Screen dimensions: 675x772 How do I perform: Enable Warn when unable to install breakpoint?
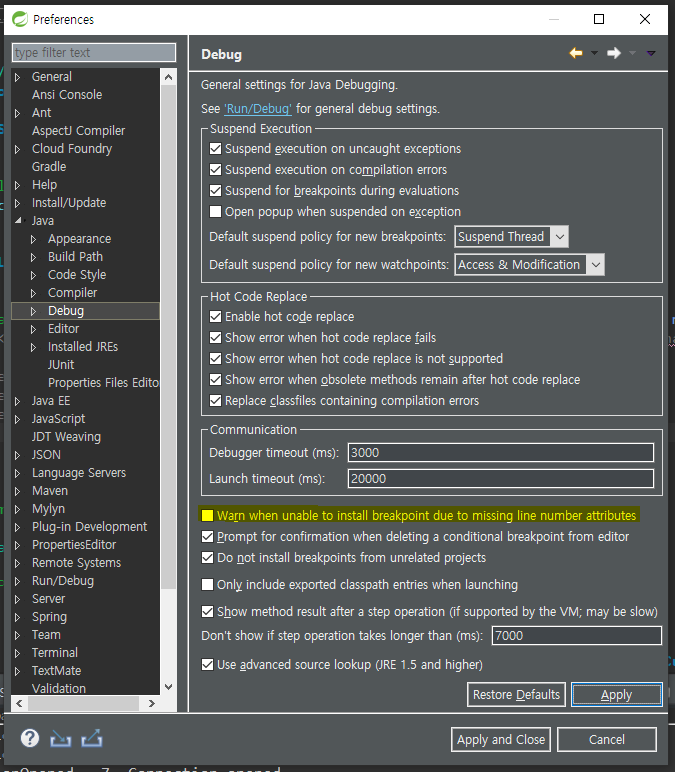coord(207,515)
